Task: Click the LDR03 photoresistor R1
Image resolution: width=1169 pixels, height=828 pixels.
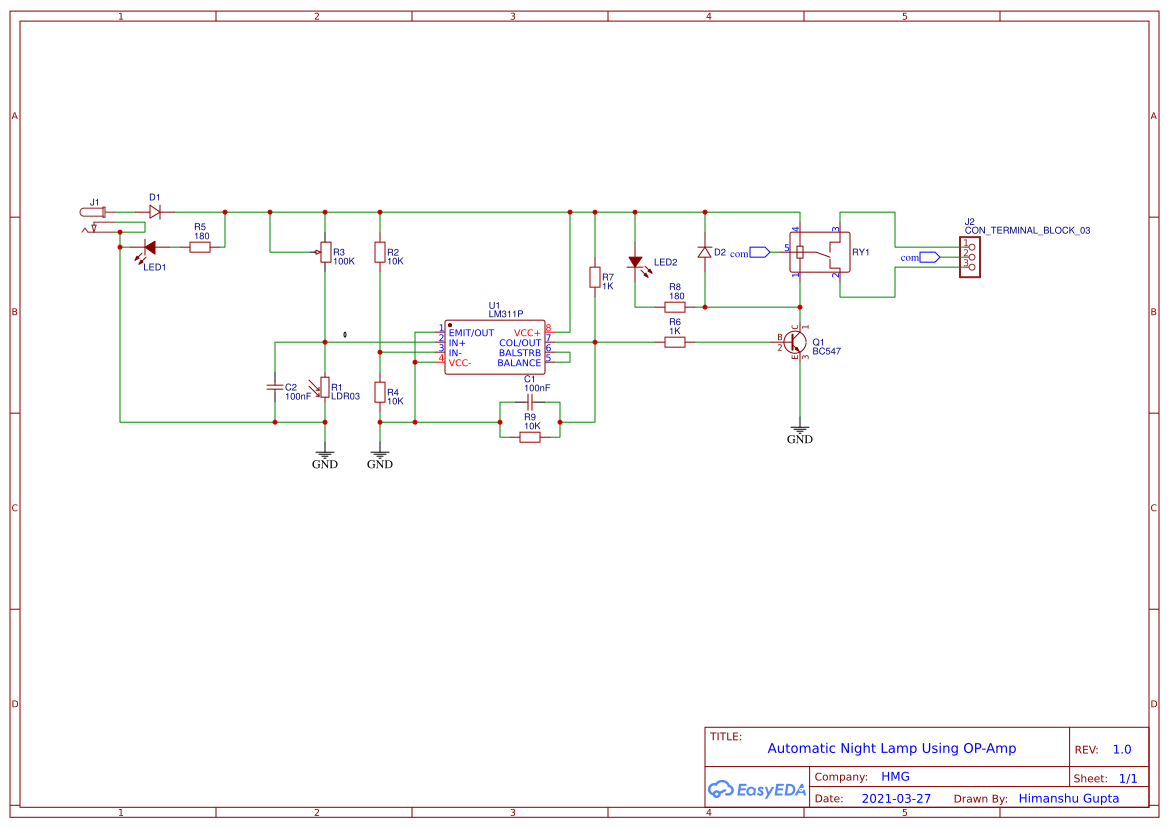Action: 323,387
